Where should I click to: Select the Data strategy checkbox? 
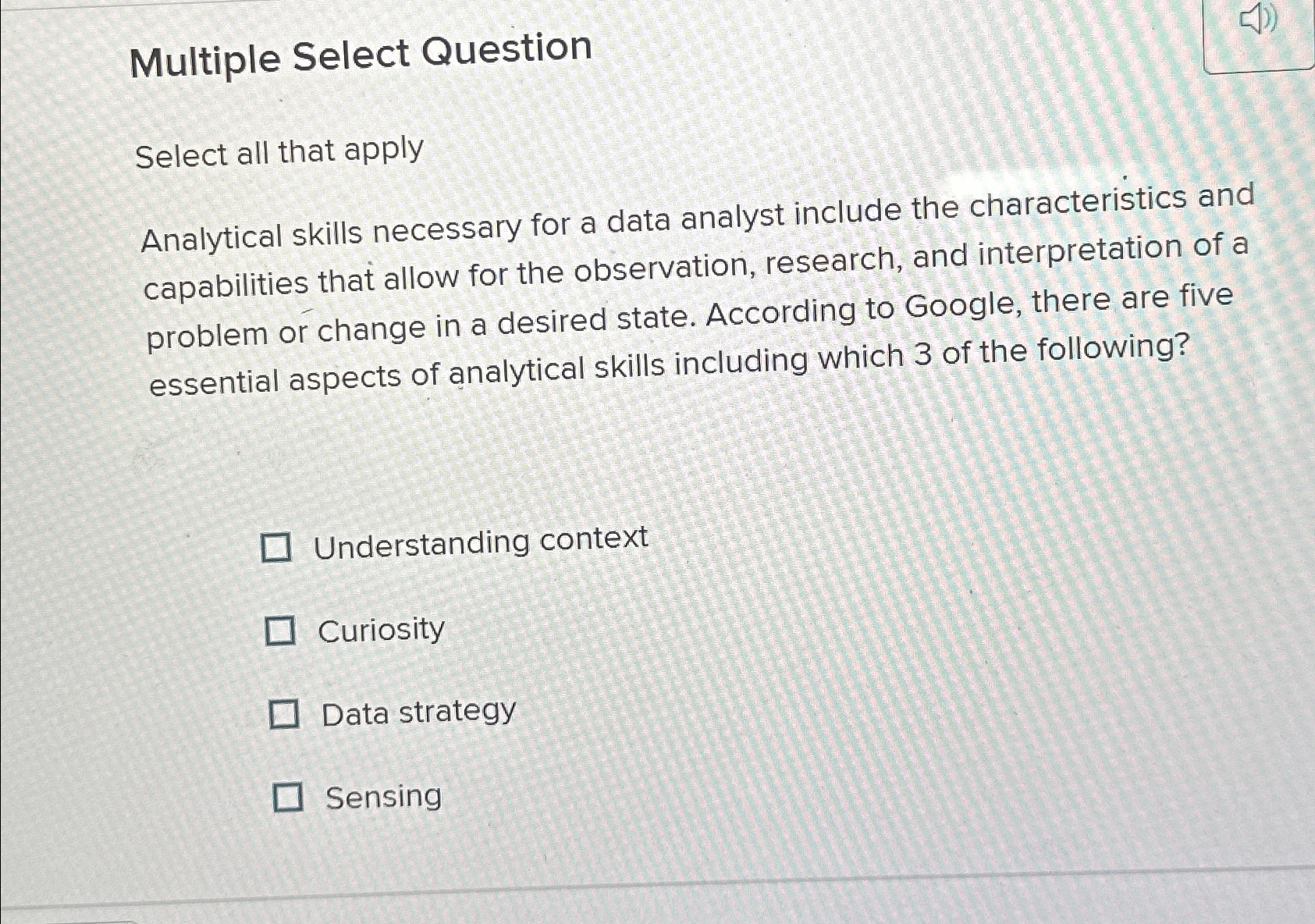point(283,714)
